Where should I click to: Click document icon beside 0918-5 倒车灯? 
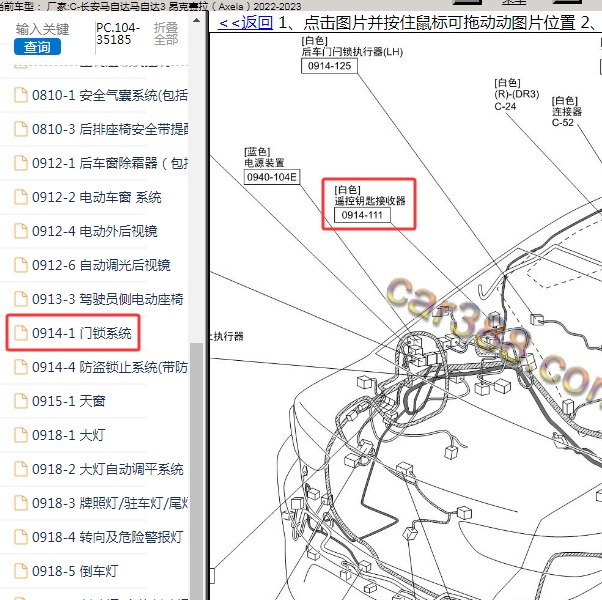tap(21, 571)
